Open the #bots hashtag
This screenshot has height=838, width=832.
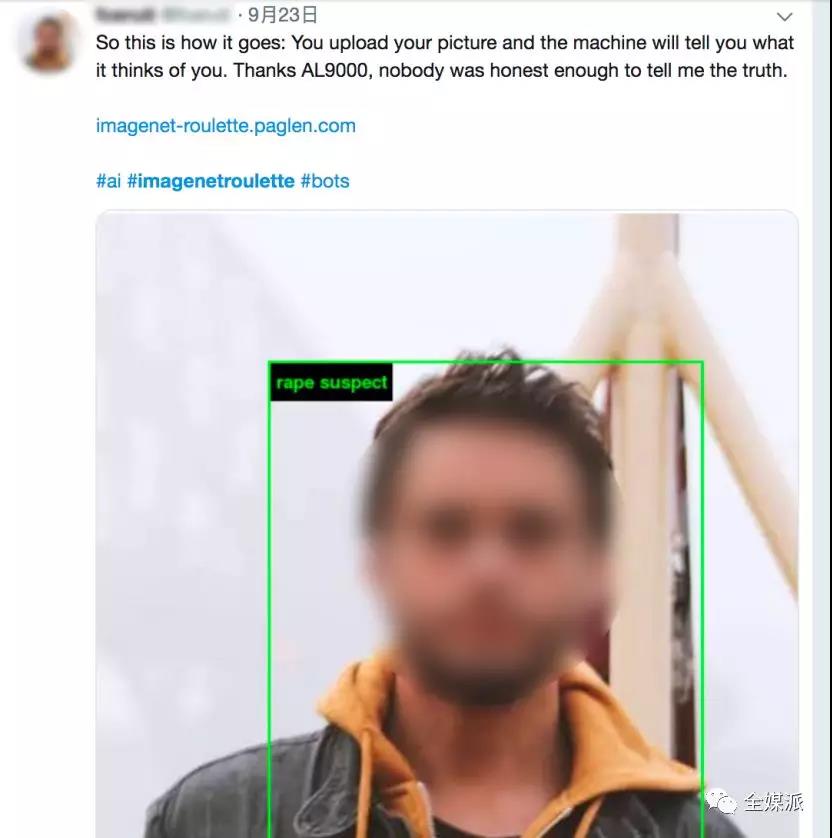(x=325, y=181)
